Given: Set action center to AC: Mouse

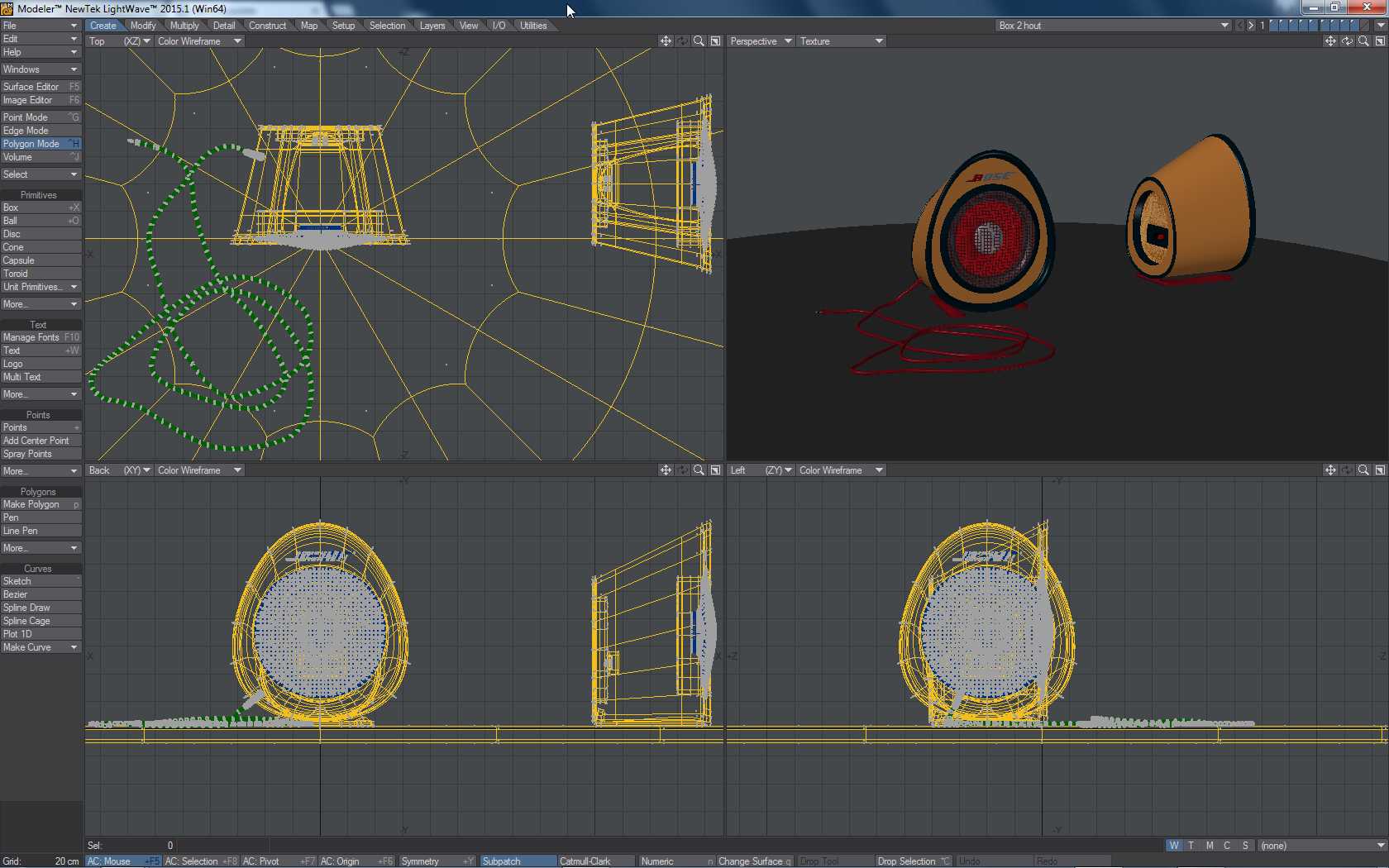Looking at the screenshot, I should [123, 861].
